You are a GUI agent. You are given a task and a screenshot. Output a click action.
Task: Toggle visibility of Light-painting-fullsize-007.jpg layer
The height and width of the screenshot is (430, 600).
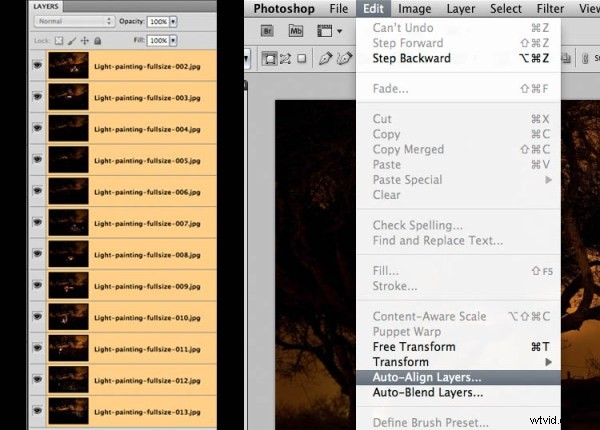point(37,223)
